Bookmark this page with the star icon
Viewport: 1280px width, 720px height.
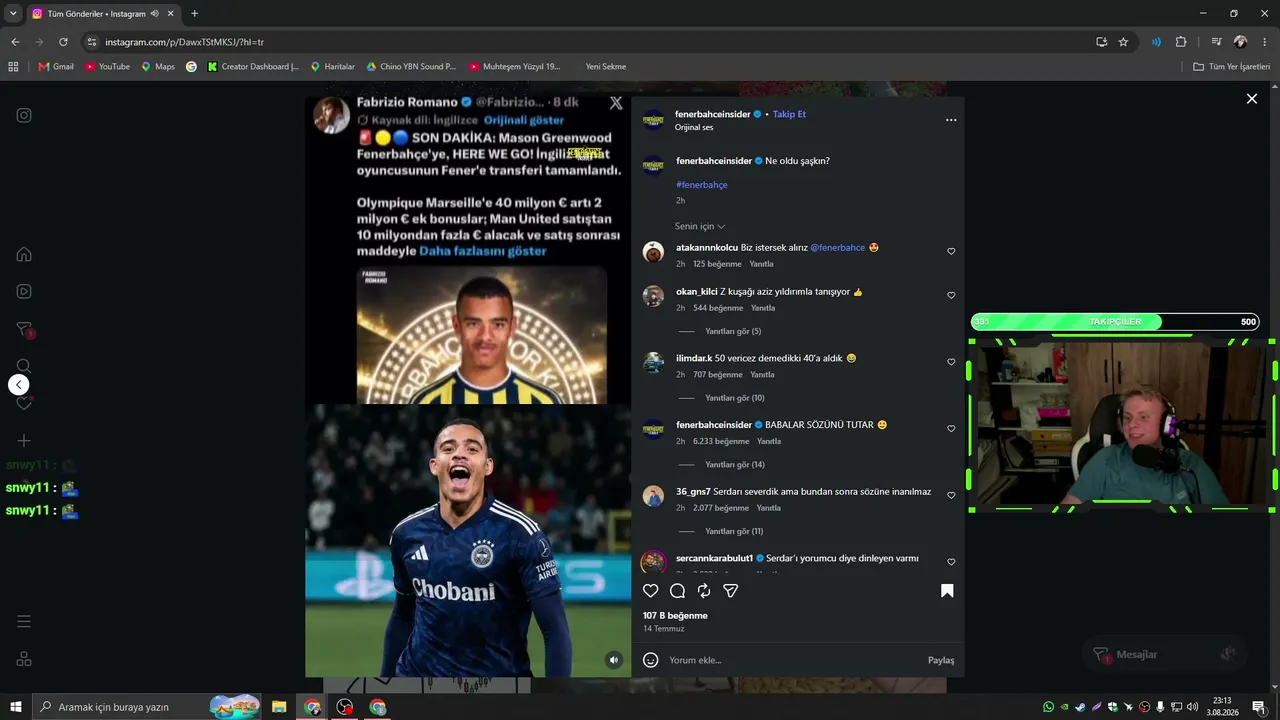tap(1123, 42)
